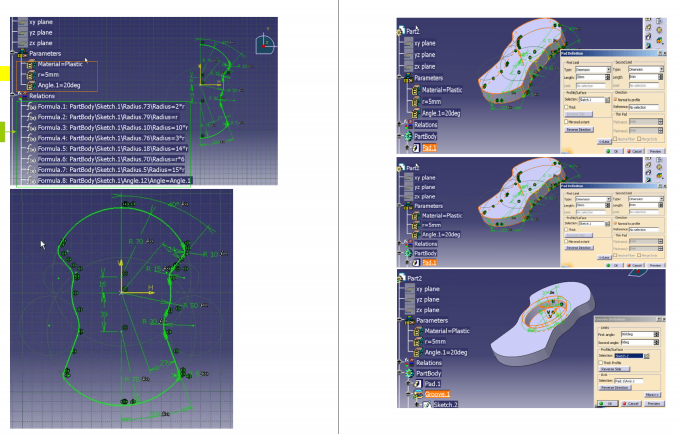Step First Limit Length spinner in top Pad dialog
Viewport: 679px width, 434px height.
click(607, 77)
